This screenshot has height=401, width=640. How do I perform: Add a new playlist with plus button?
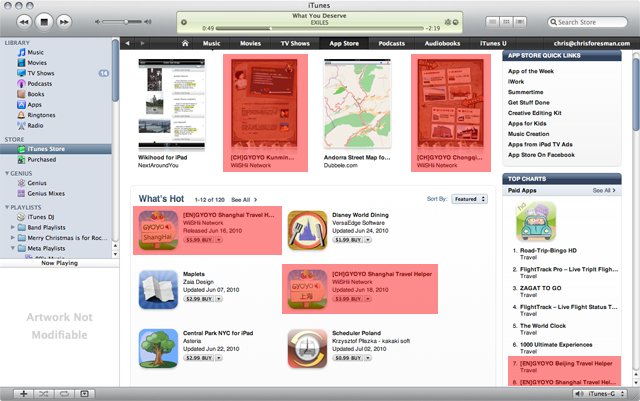(x=24, y=394)
